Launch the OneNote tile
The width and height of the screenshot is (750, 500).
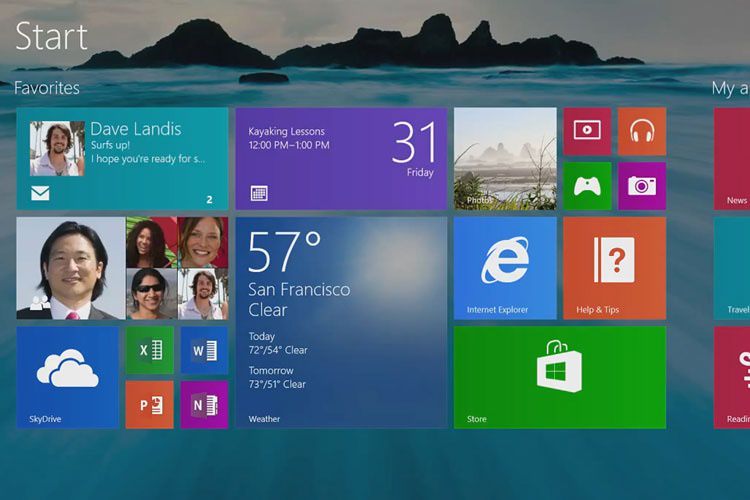[204, 405]
